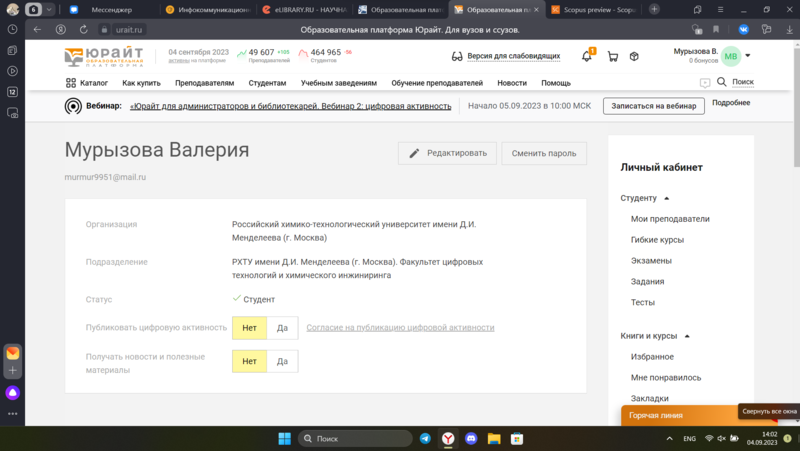Viewport: 800px width, 451px height.
Task: Click the lock site security icon
Action: click(104, 30)
